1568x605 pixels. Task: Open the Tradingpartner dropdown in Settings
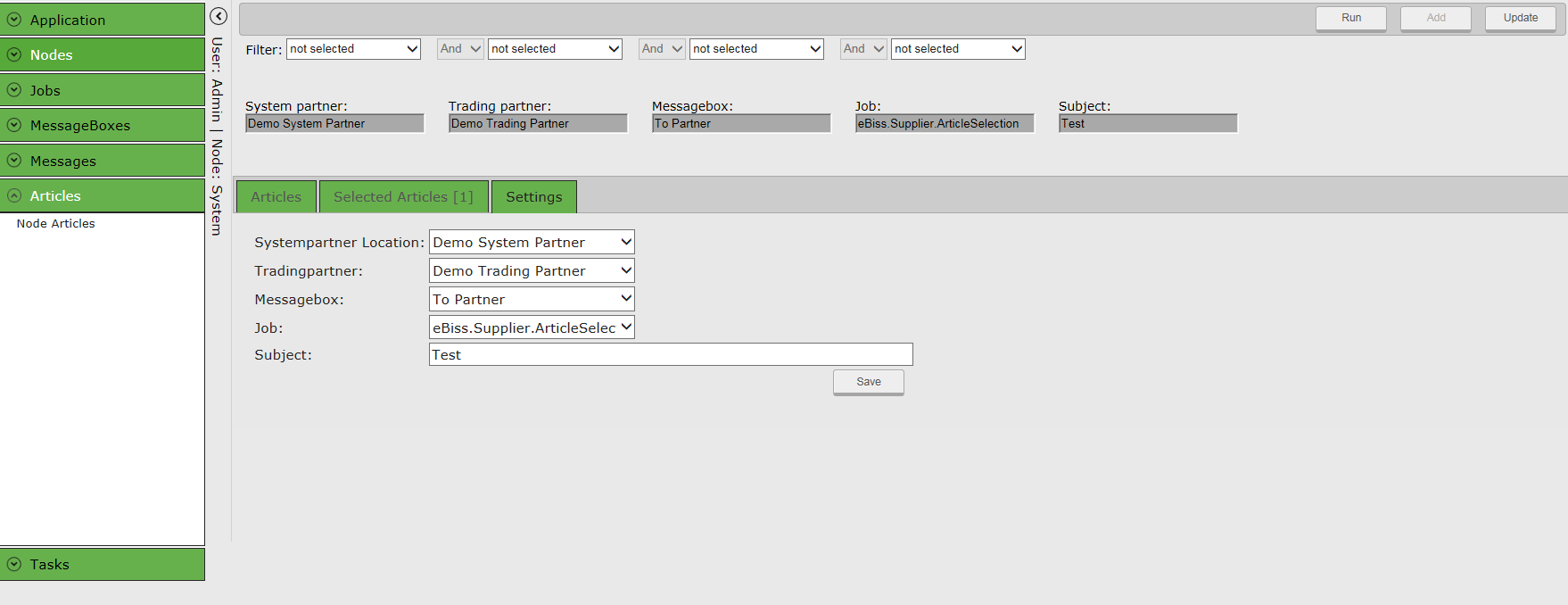pos(532,270)
